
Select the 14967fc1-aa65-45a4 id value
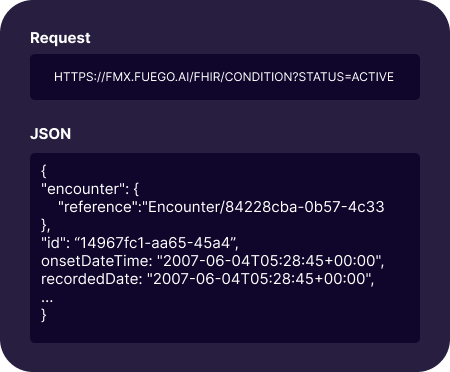tap(156, 243)
